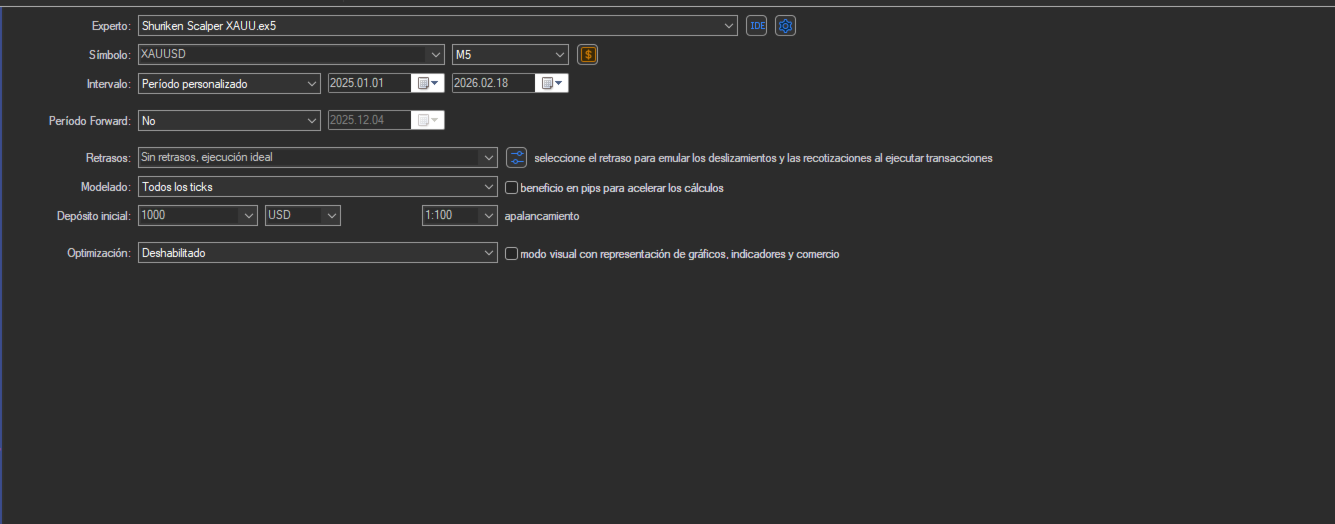Click the seleccione el retraso description text
This screenshot has width=1335, height=524.
pos(764,158)
